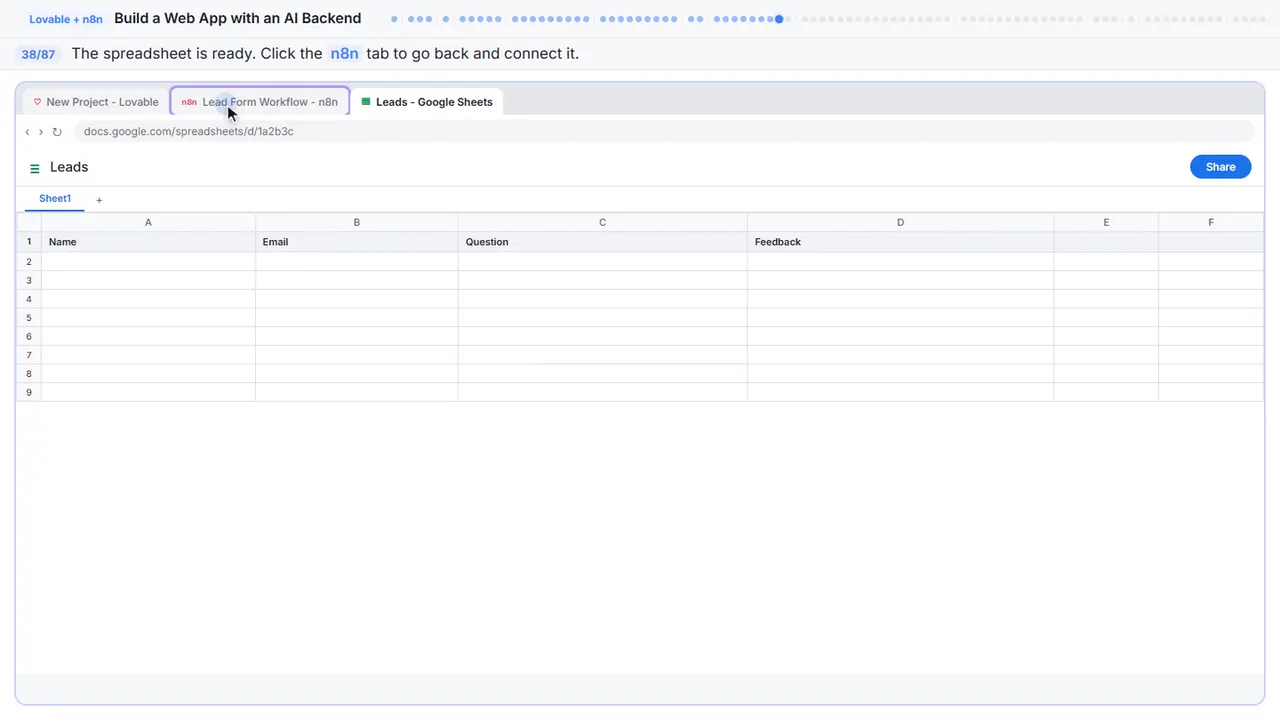Add a new sheet with plus icon
The height and width of the screenshot is (720, 1280).
click(x=99, y=200)
